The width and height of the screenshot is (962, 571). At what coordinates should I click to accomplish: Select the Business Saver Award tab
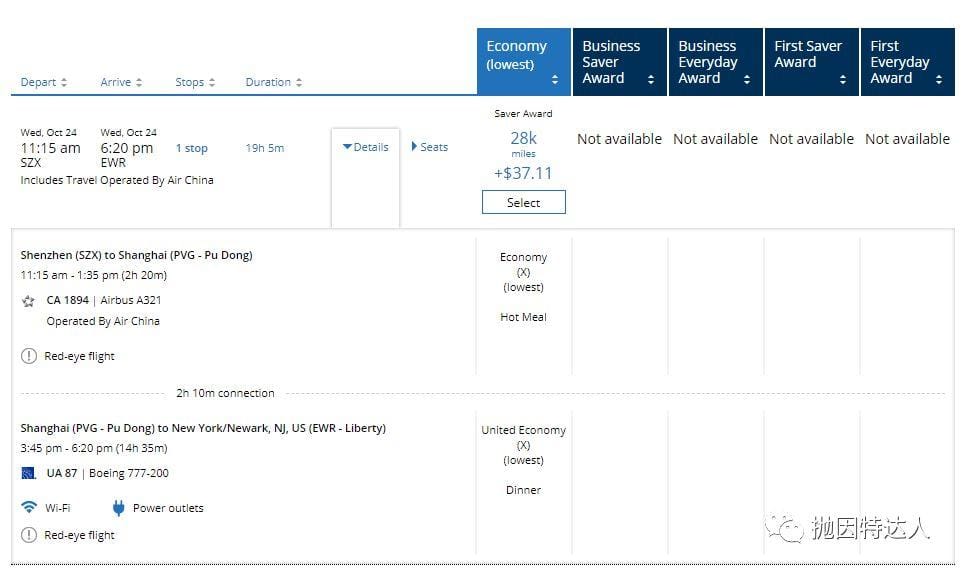(x=620, y=61)
